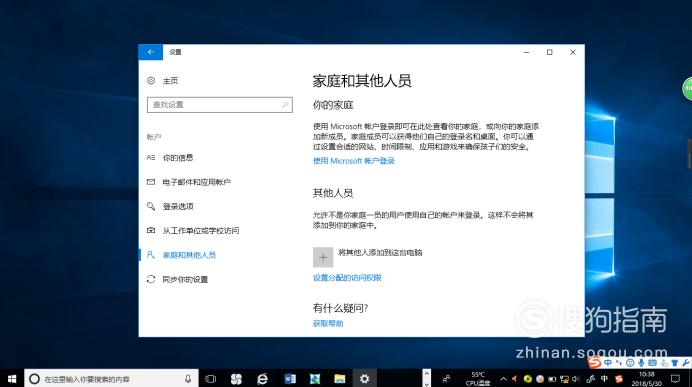
Task: Click the network icon in the system tray
Action: (x=564, y=379)
